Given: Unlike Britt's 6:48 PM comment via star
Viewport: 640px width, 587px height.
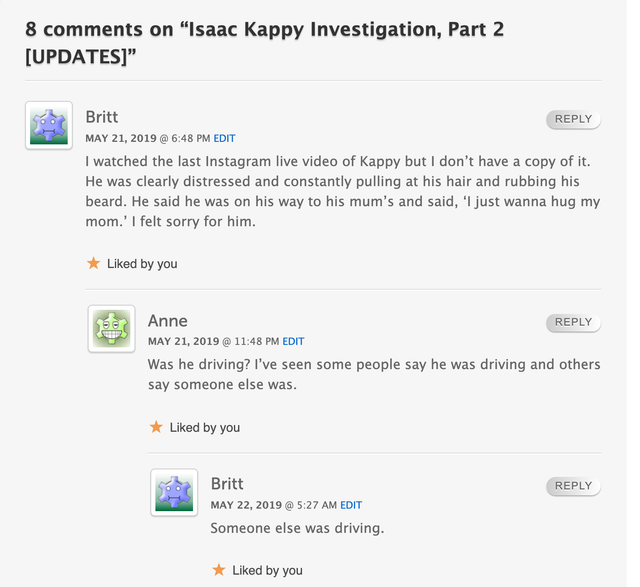Looking at the screenshot, I should 93,263.
